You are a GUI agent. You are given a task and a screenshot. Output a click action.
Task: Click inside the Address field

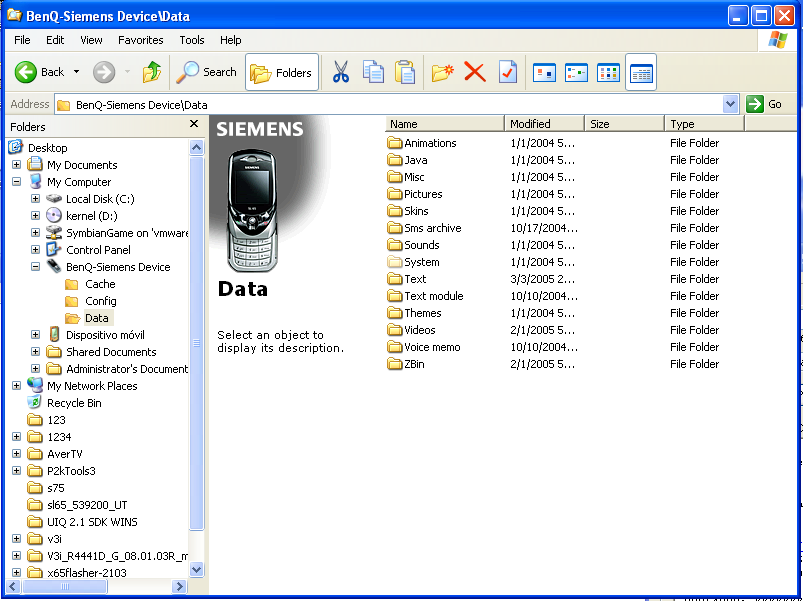389,105
